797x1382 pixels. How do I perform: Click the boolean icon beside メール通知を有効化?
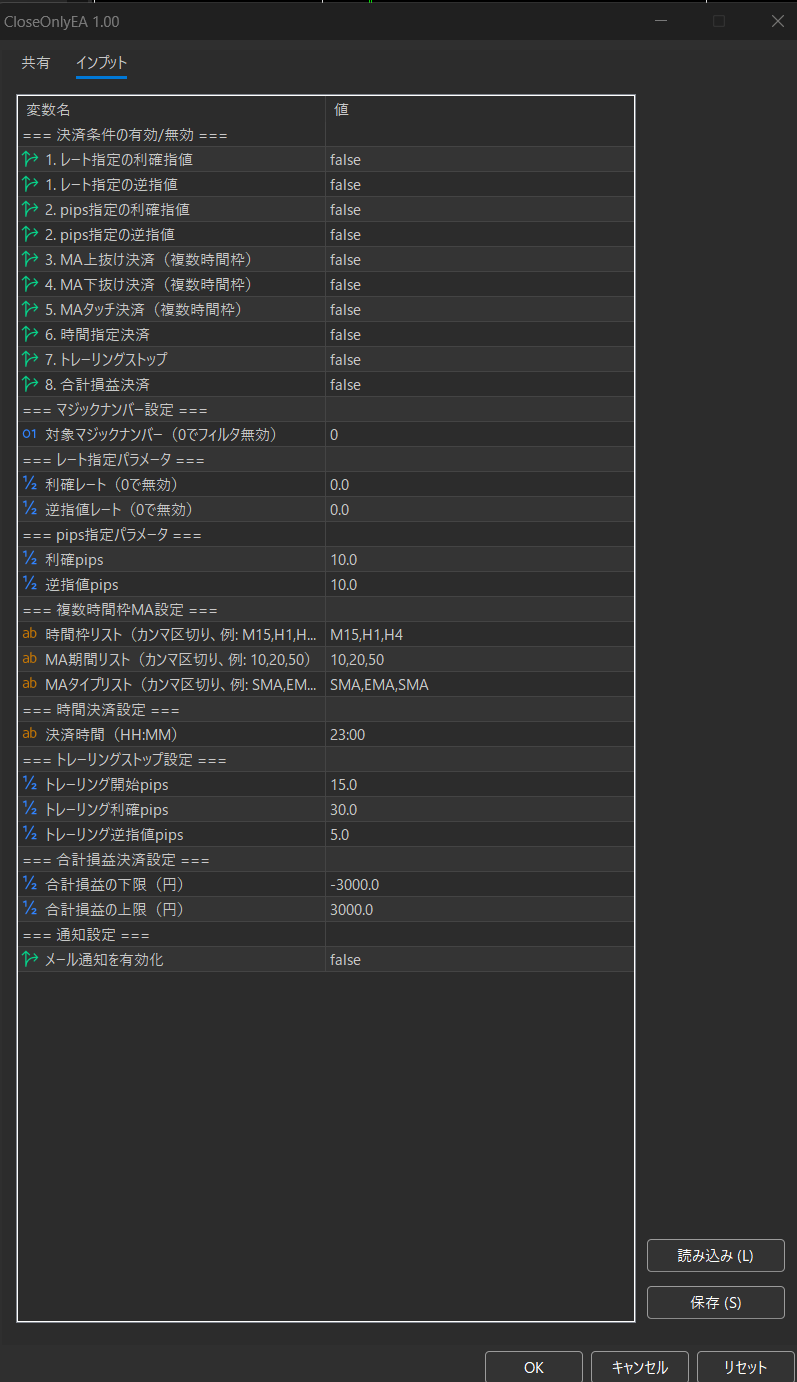(x=29, y=959)
